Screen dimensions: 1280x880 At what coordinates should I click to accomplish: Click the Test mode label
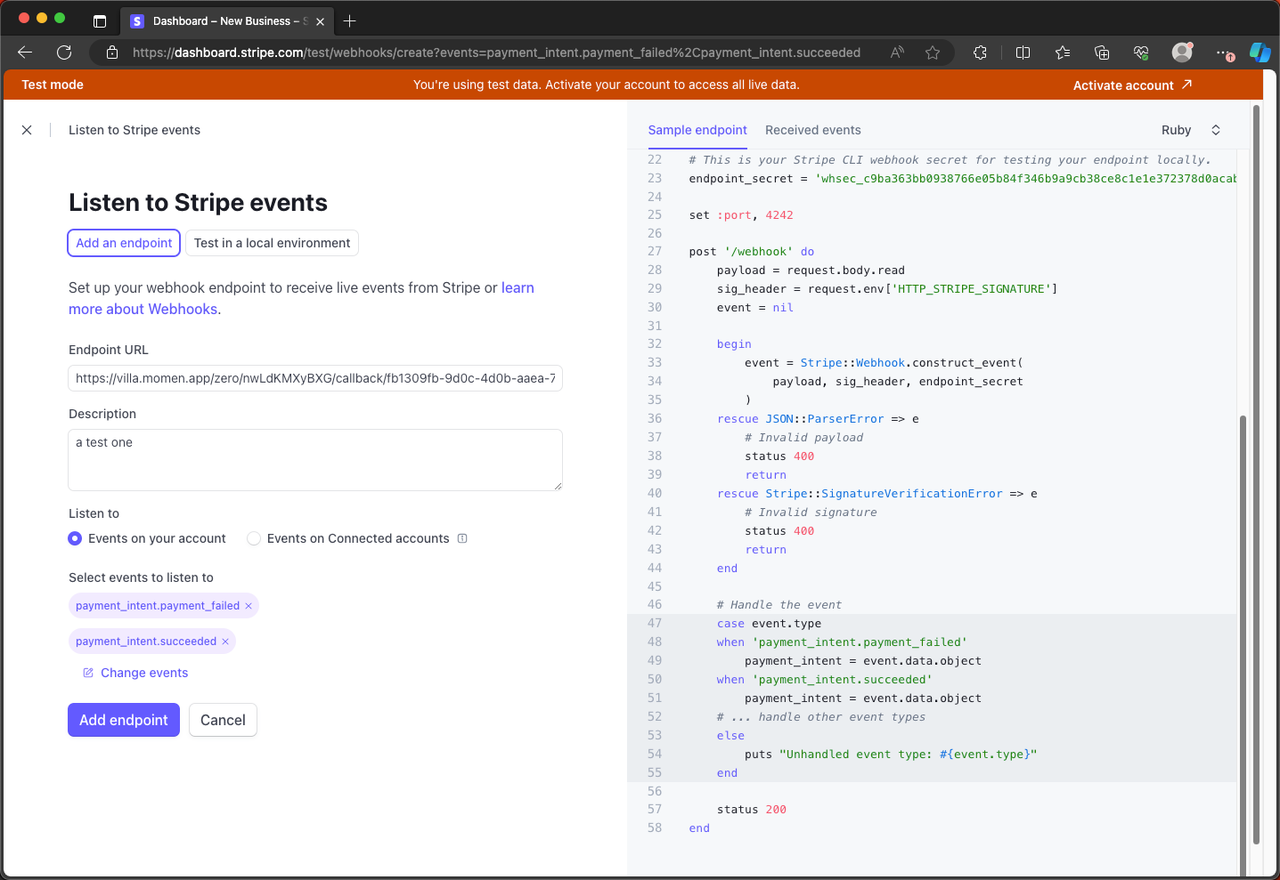(52, 85)
